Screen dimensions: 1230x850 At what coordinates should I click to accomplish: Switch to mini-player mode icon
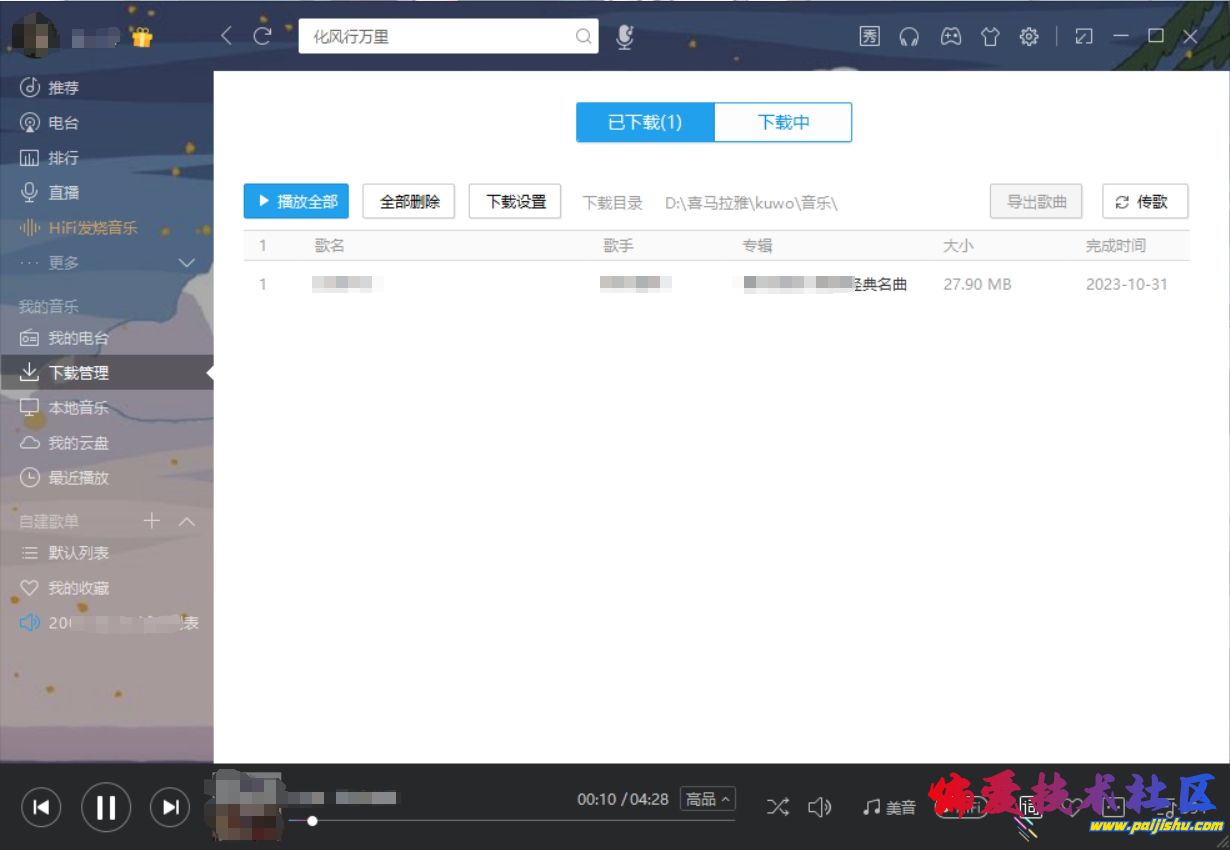(1083, 36)
